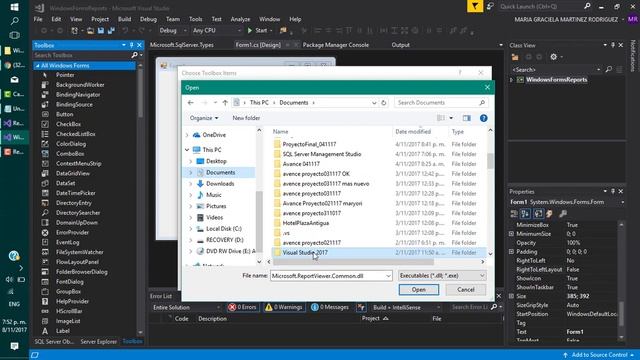Open the file type Executables dropdown
Viewport: 640px width, 360px height.
click(x=442, y=276)
